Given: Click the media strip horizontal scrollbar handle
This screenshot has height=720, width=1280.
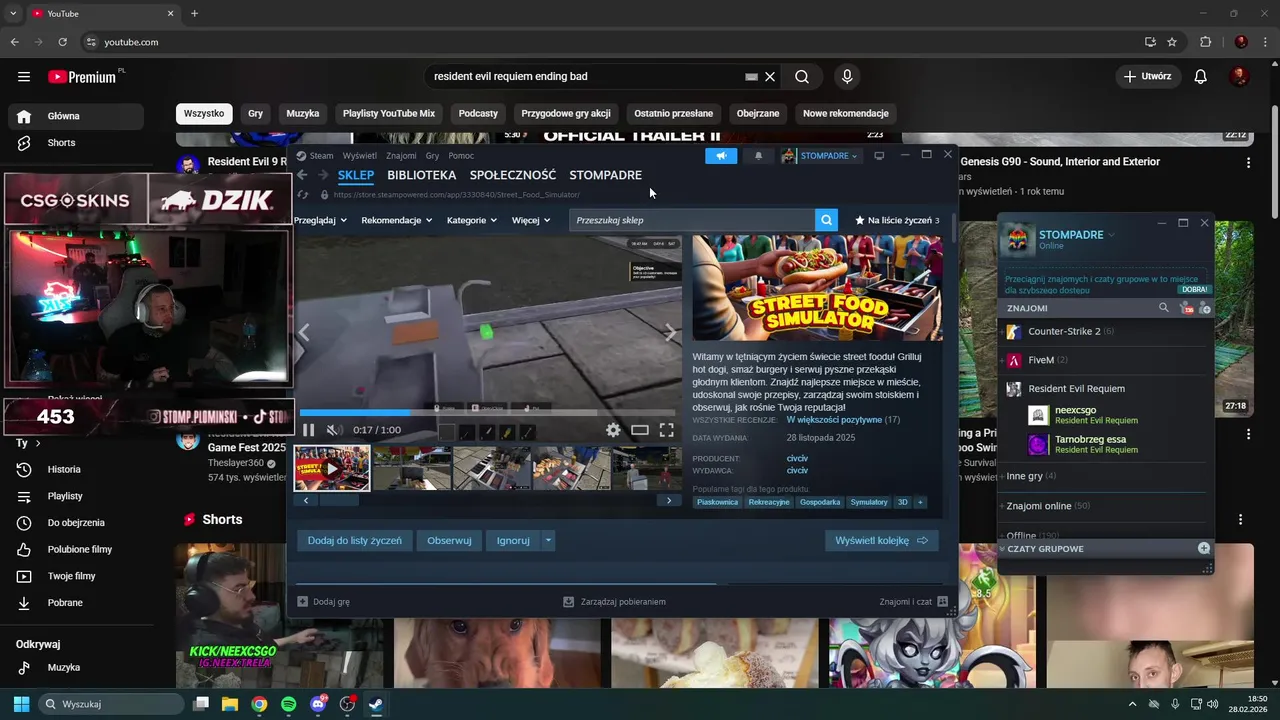Looking at the screenshot, I should tap(338, 500).
